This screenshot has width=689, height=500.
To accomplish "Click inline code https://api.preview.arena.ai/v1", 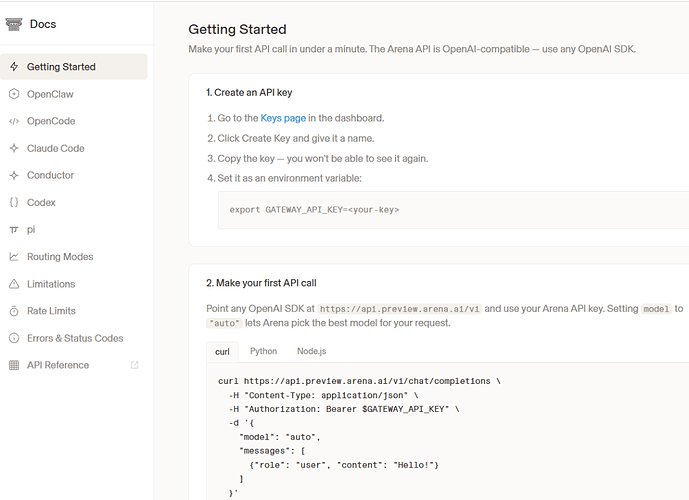I will click(399, 309).
